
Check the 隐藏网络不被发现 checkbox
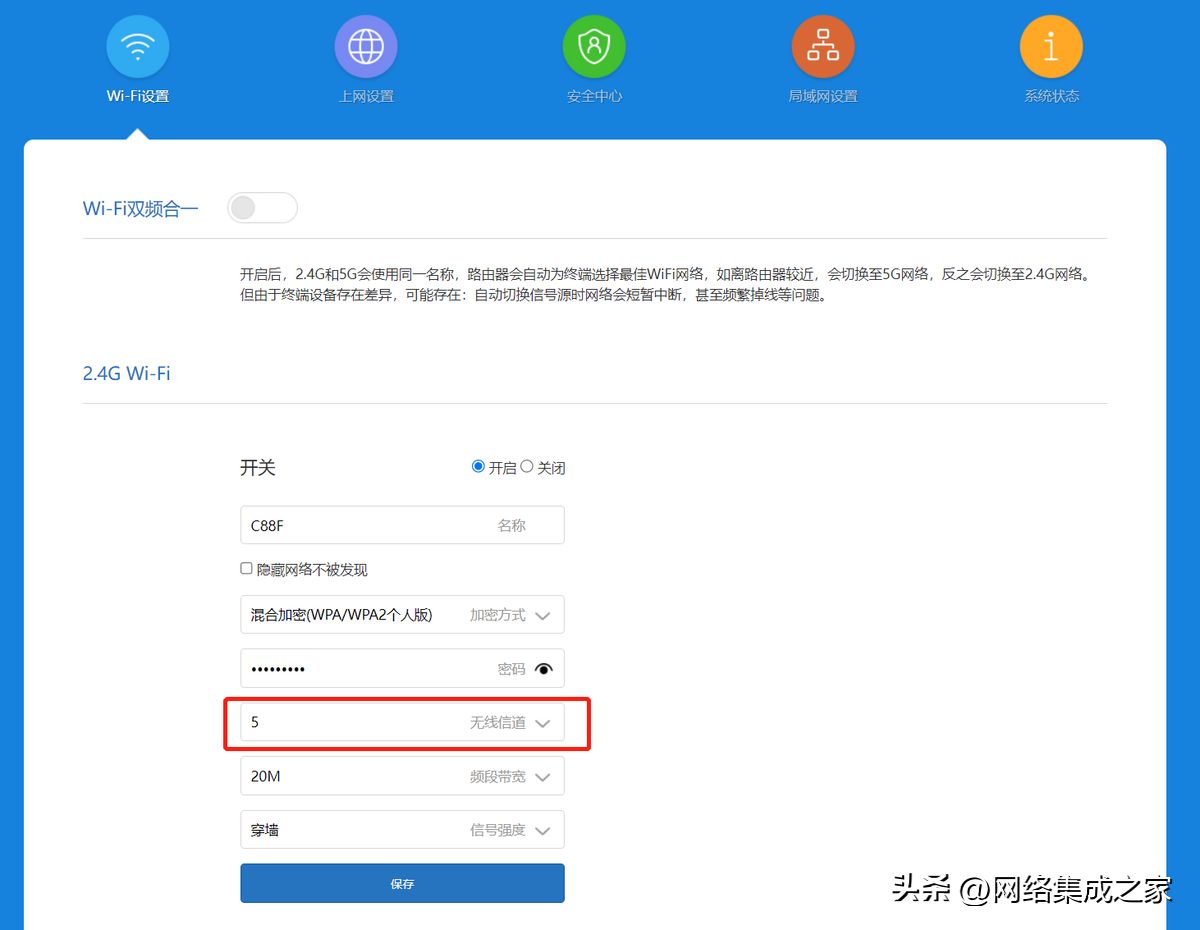click(246, 568)
